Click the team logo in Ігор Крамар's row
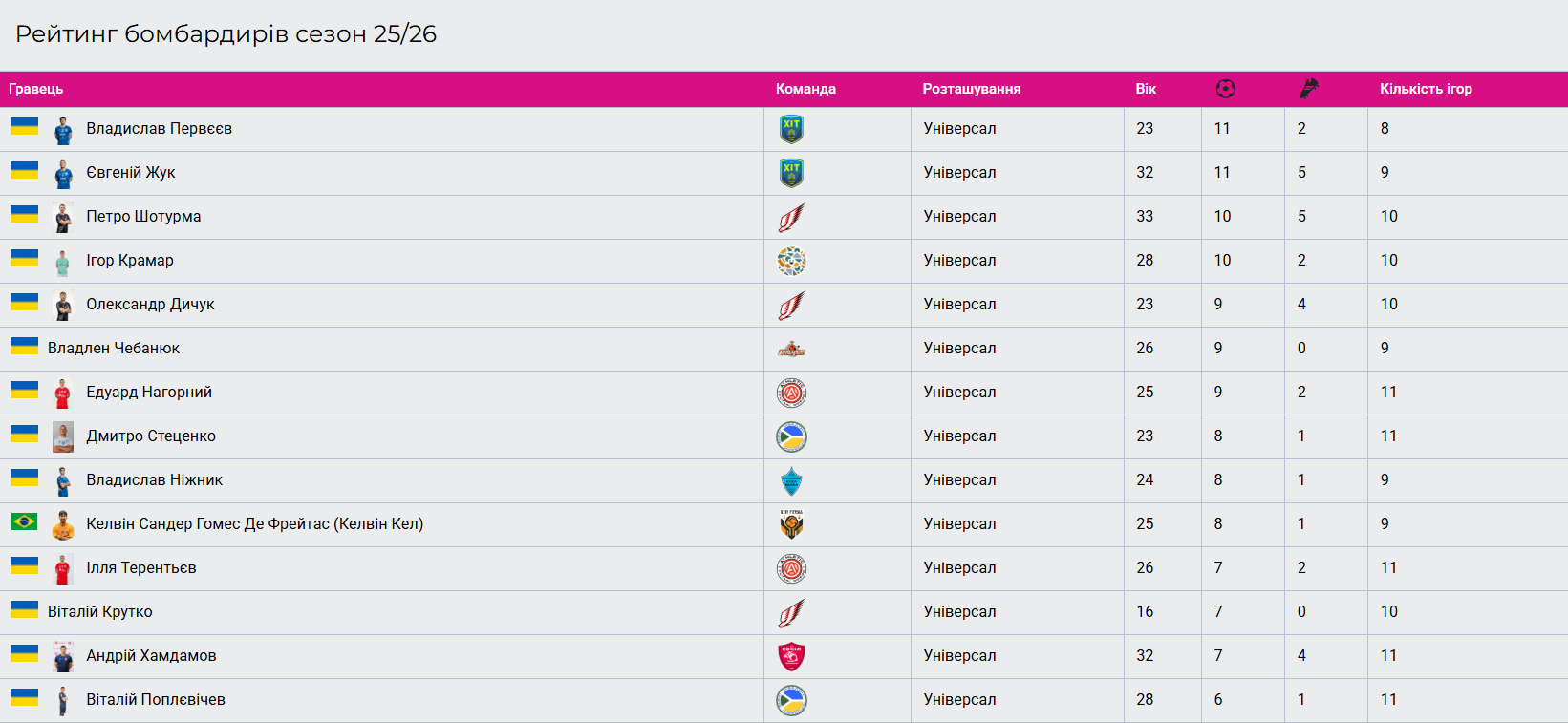The height and width of the screenshot is (723, 1568). [791, 261]
